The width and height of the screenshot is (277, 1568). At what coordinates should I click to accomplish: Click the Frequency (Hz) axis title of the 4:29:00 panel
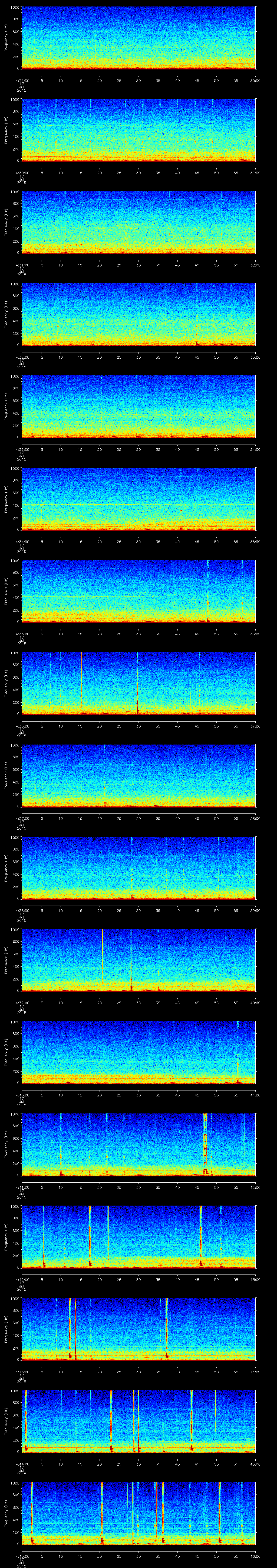point(7,38)
